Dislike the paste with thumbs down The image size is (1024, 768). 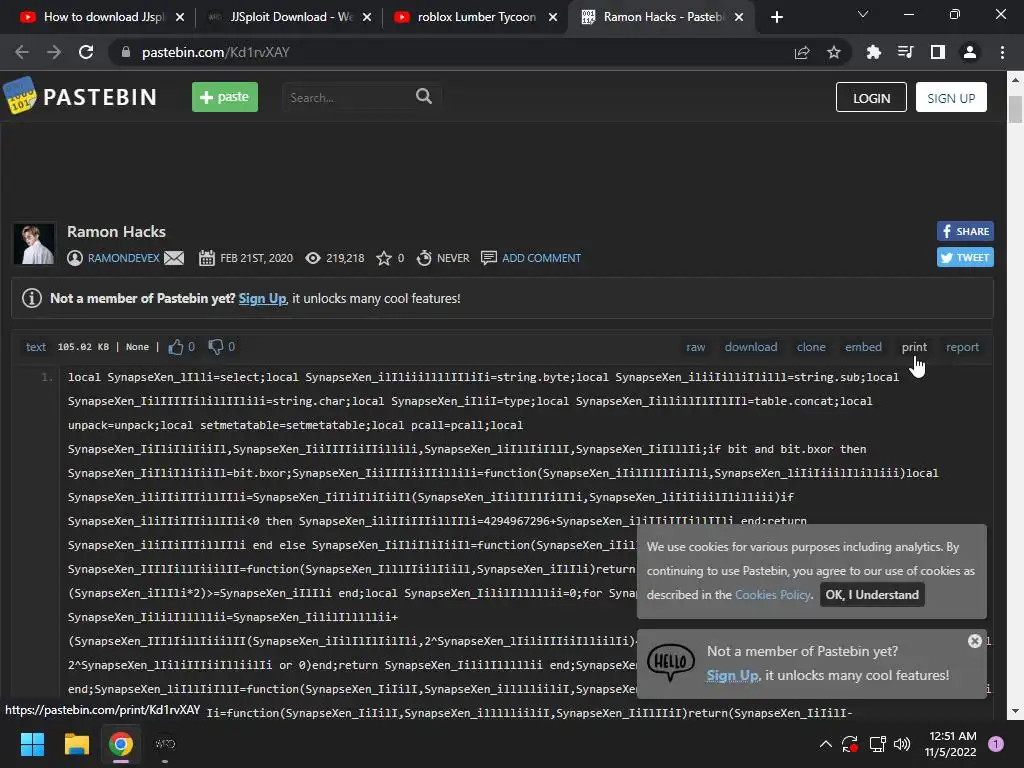click(216, 347)
